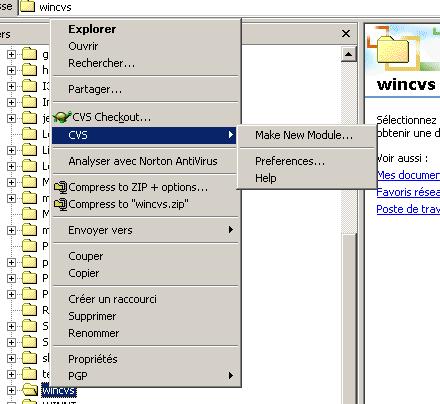Click the CVS Checkout turtle icon

(x=62, y=117)
